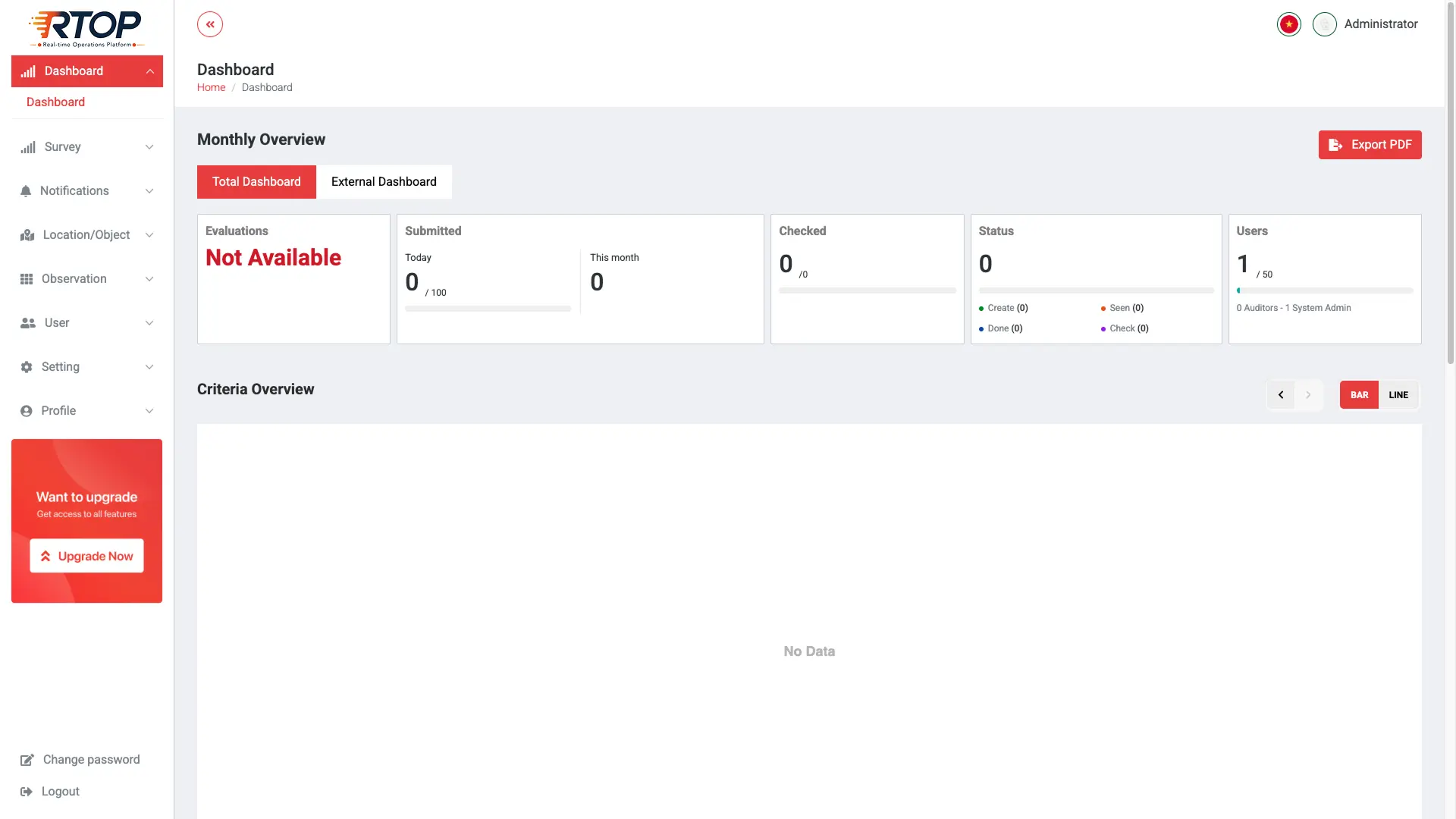Expand the User menu chevron

(x=149, y=323)
